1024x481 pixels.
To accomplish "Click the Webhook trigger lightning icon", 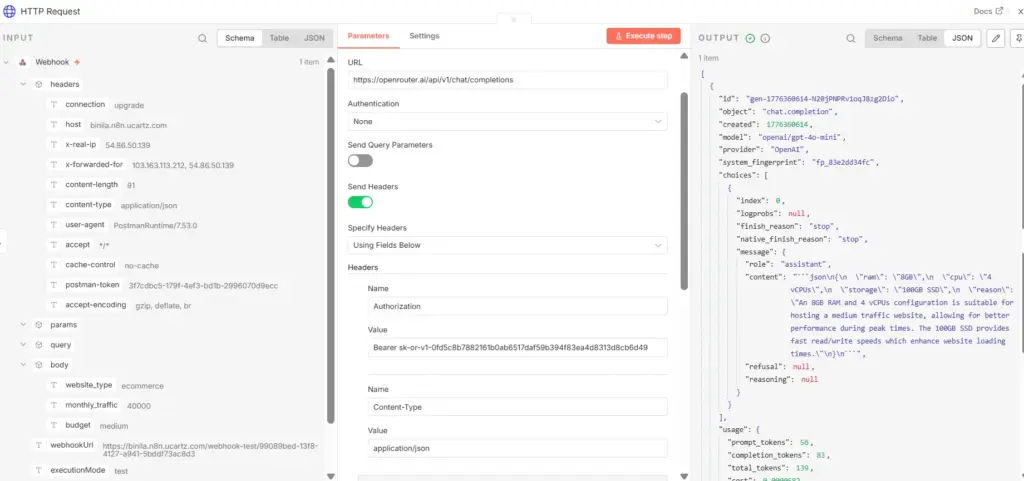I will point(77,62).
